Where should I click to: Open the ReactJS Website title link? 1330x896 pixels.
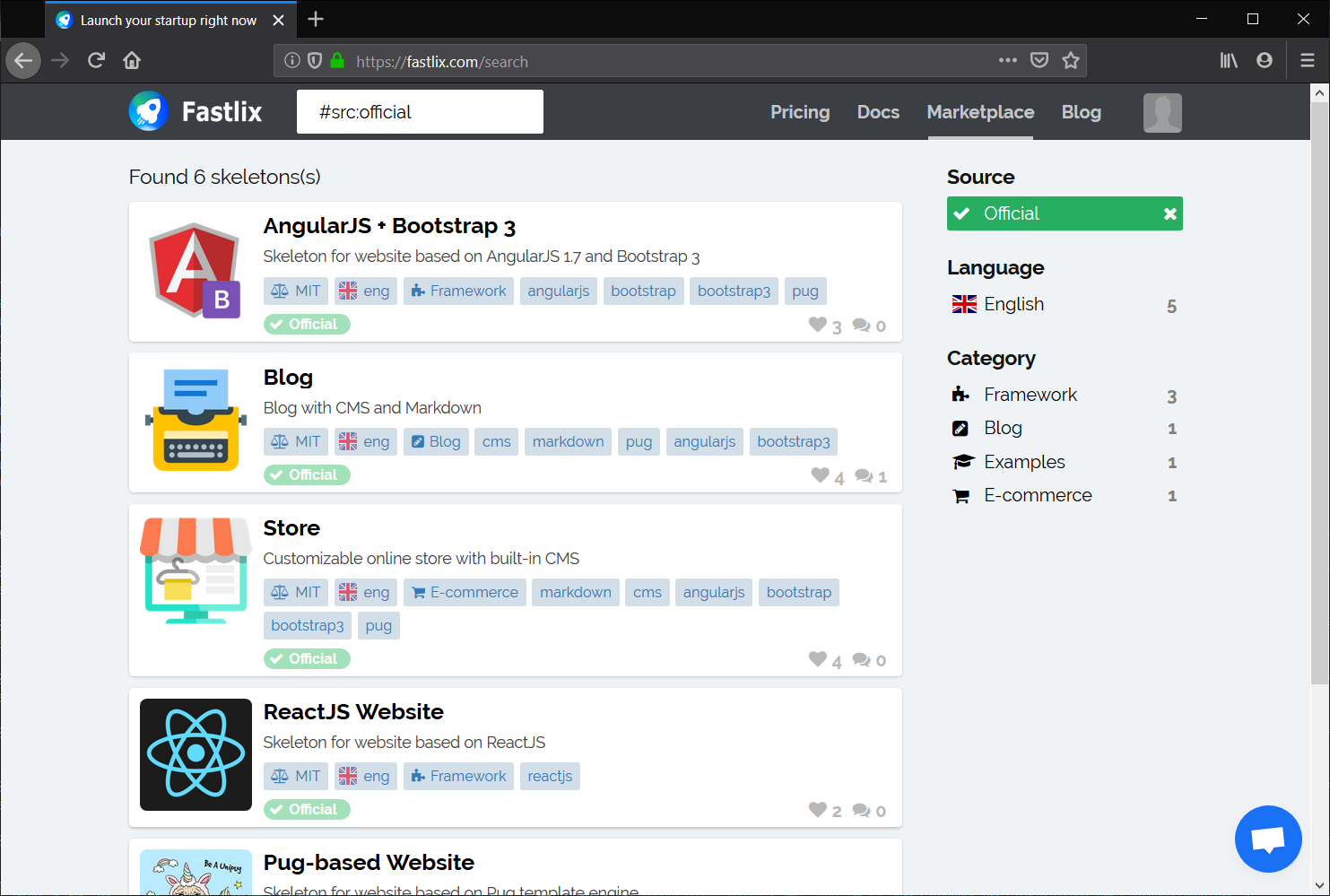tap(353, 712)
